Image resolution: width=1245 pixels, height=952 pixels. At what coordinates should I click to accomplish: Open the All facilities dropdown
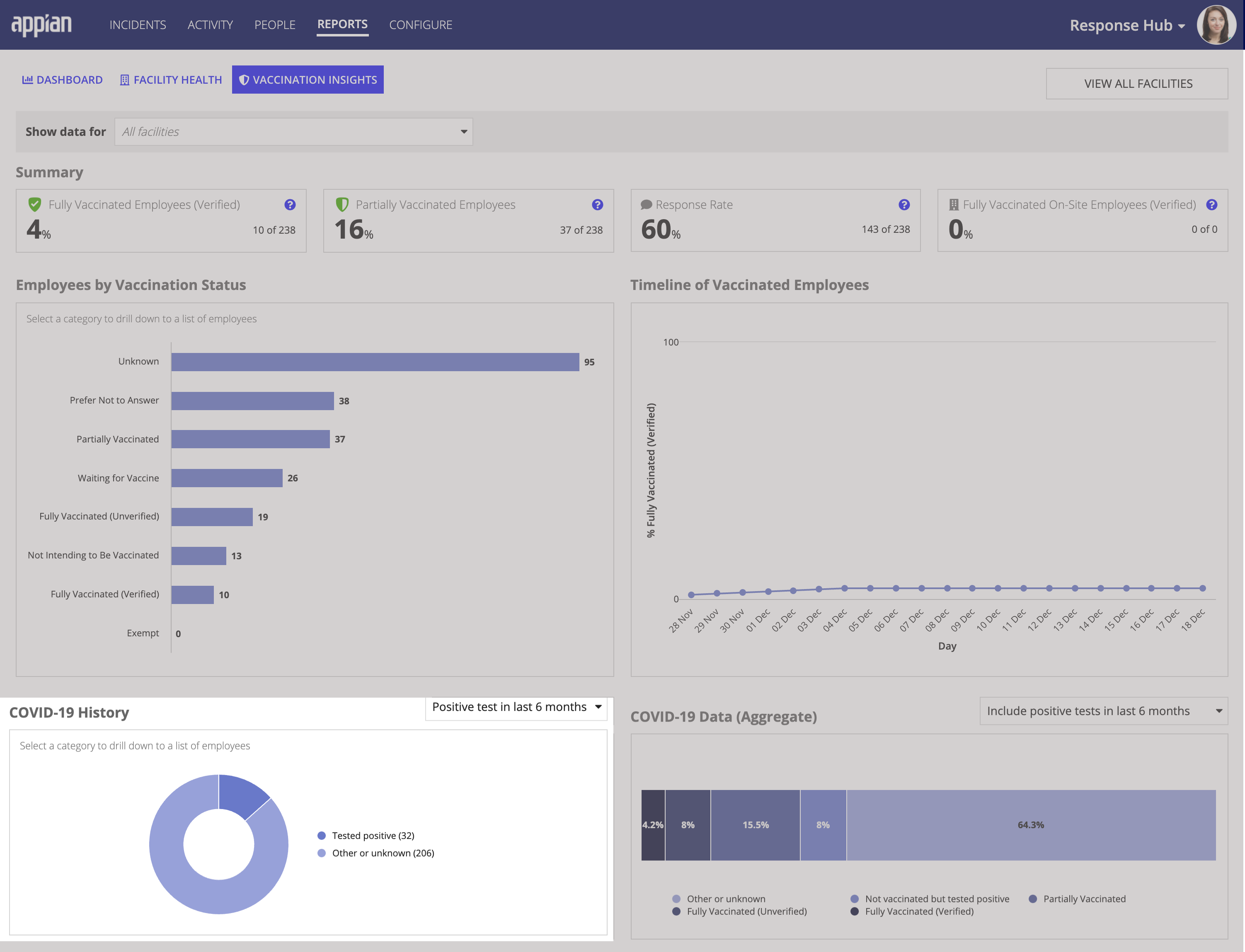[294, 132]
